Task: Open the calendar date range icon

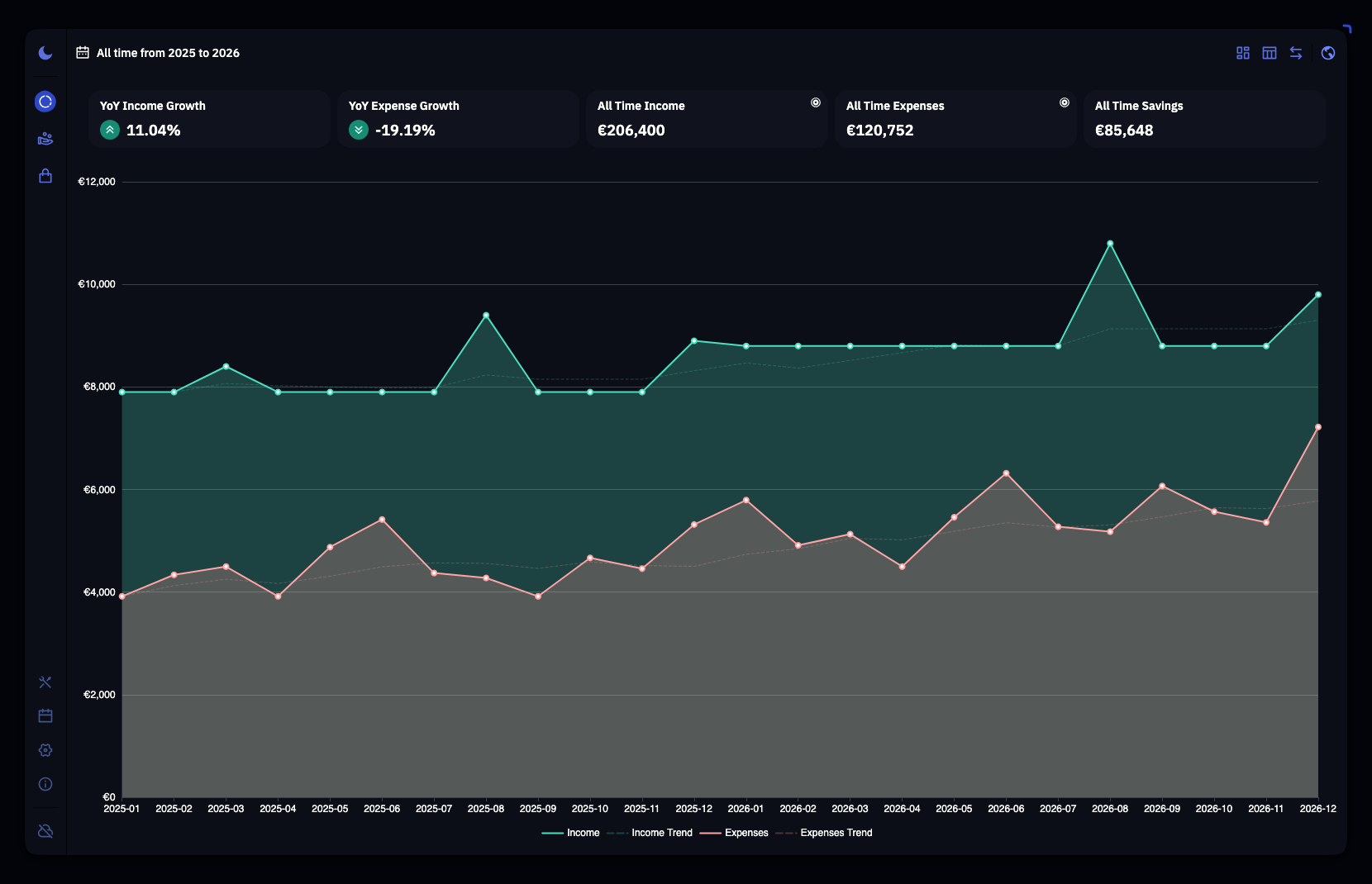Action: coord(83,53)
